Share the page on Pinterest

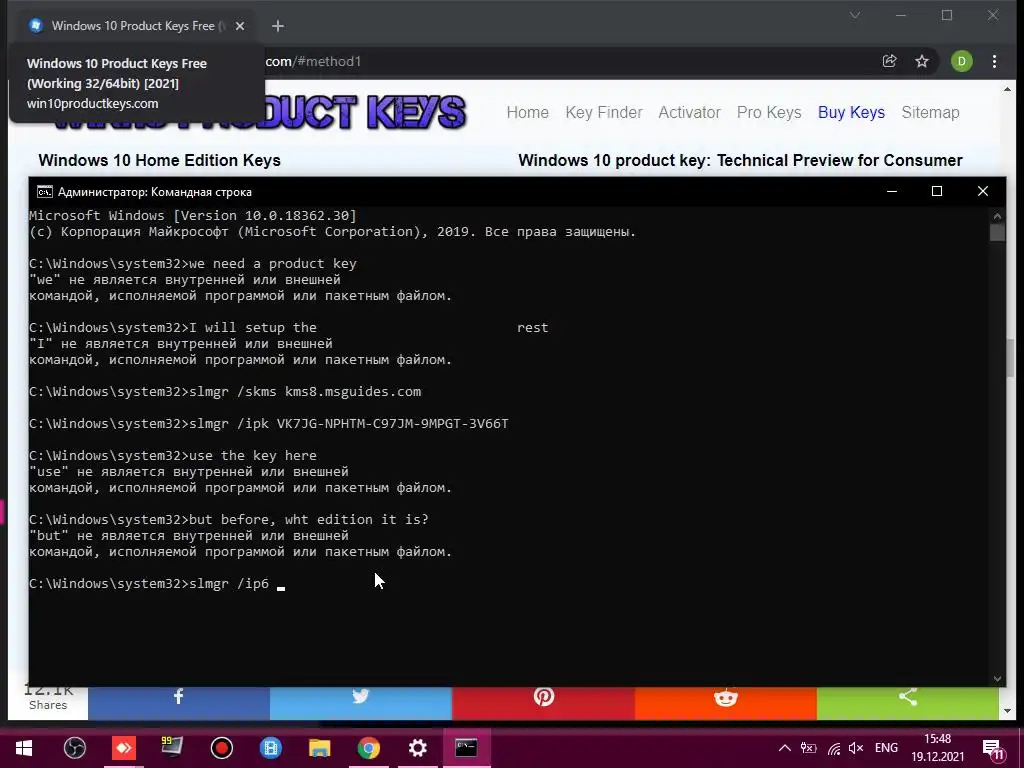(543, 703)
